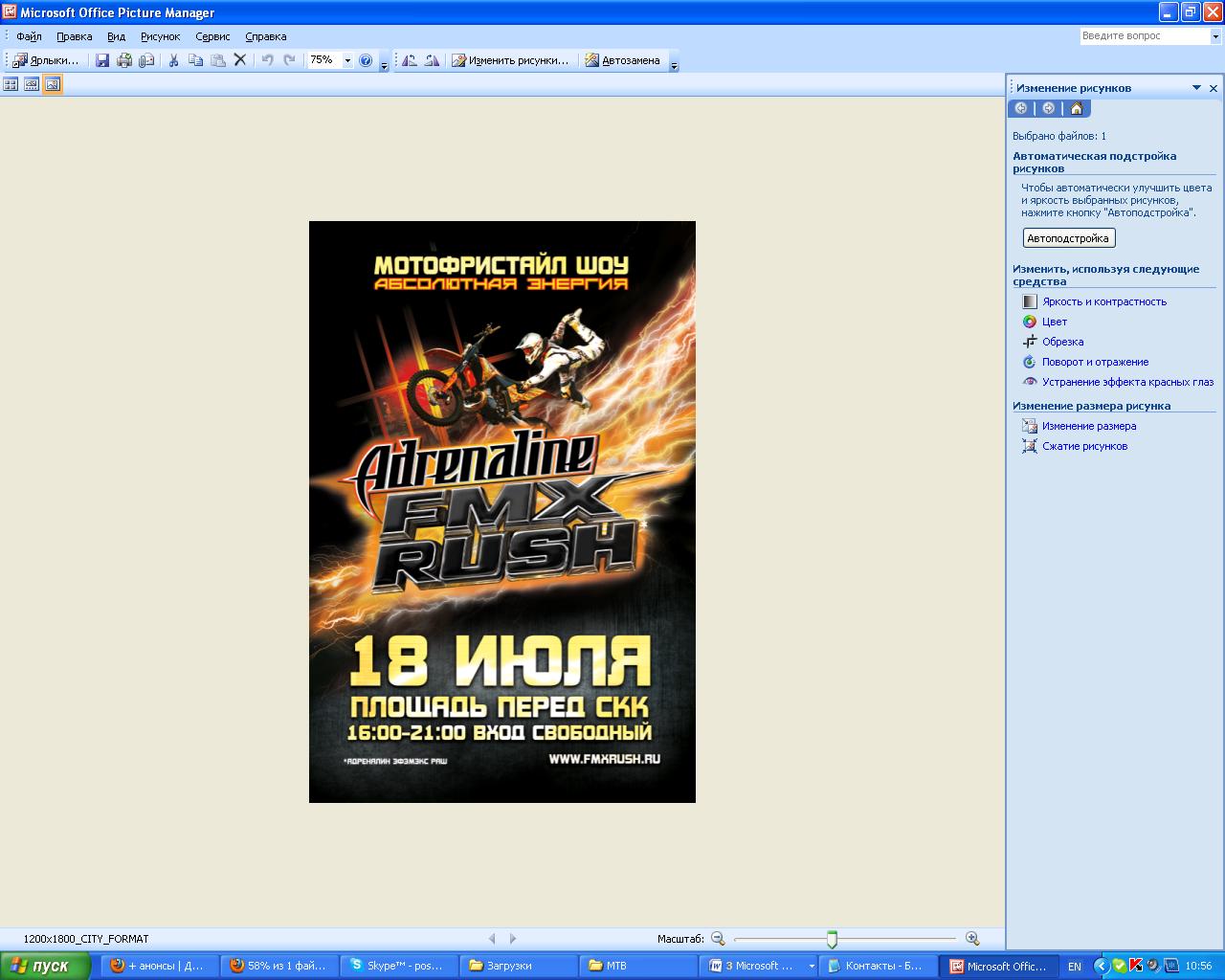Open the Справка menu

pos(266,36)
